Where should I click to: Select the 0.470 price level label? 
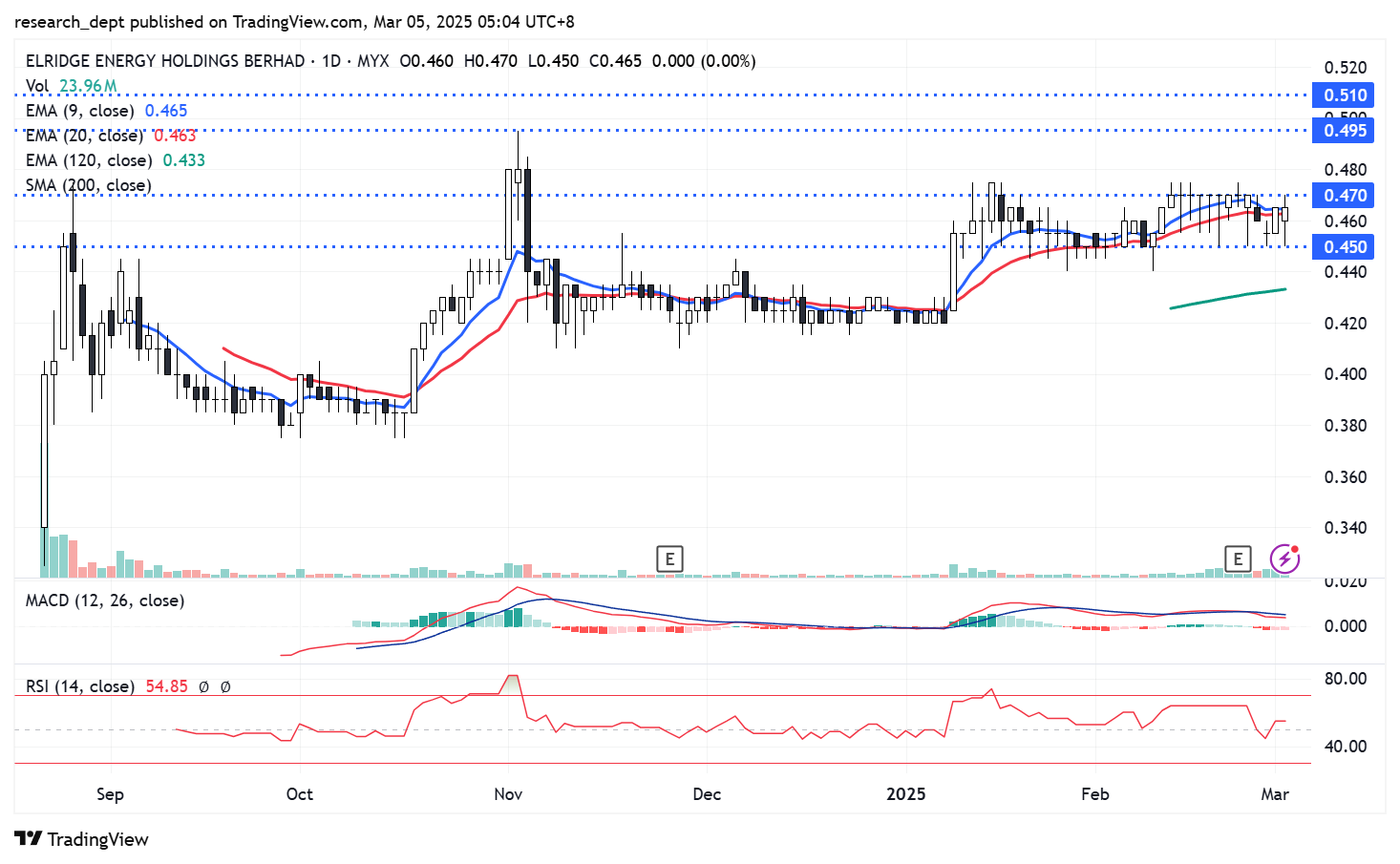(x=1344, y=195)
